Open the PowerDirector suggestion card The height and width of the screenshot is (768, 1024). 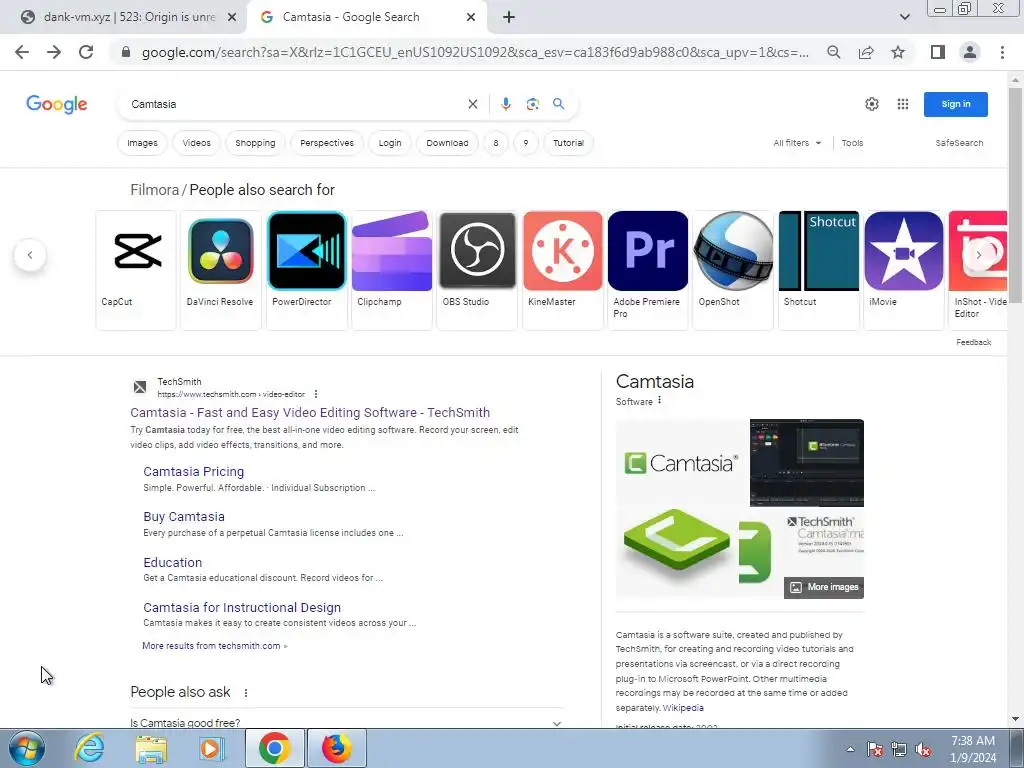coord(306,270)
